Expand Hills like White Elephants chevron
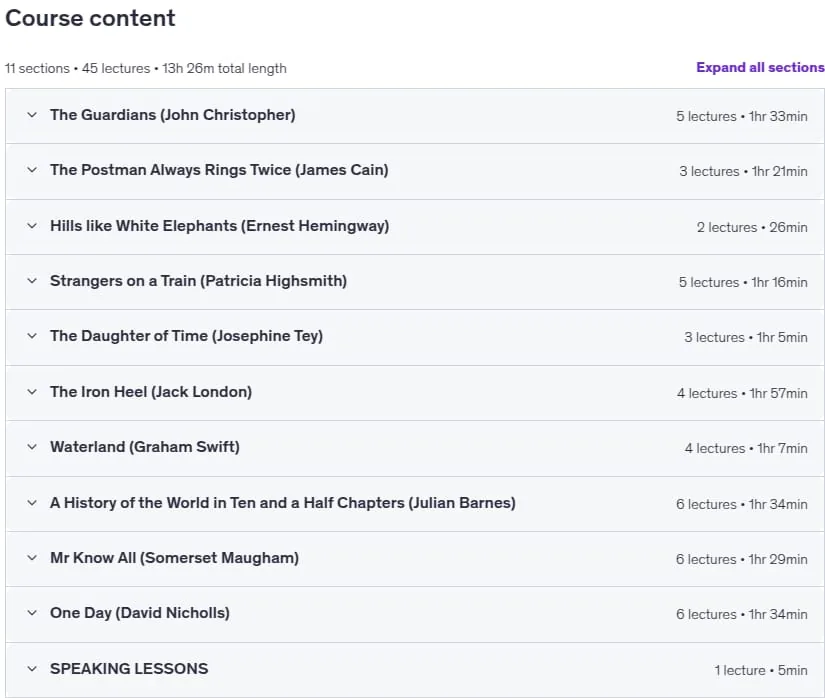This screenshot has width=825, height=698. (x=32, y=226)
